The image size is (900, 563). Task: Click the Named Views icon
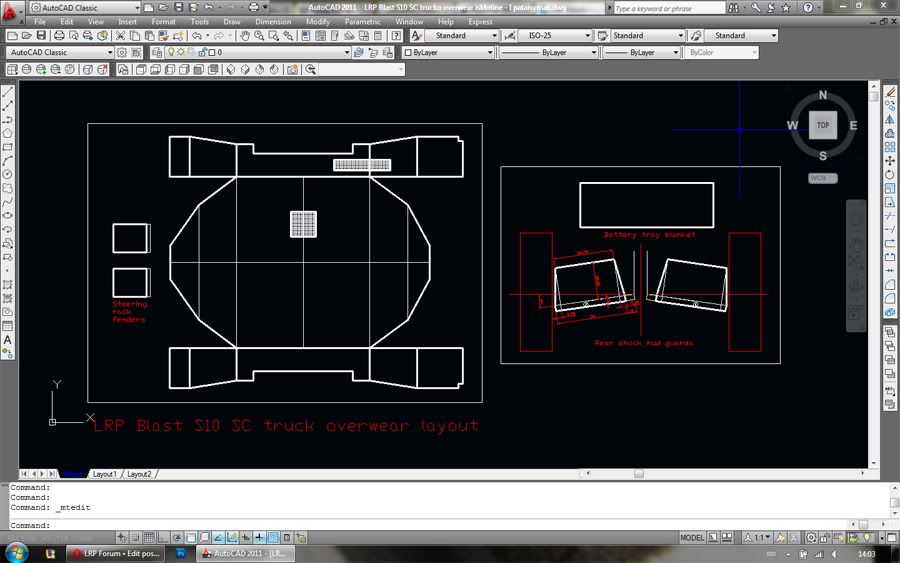[x=123, y=69]
